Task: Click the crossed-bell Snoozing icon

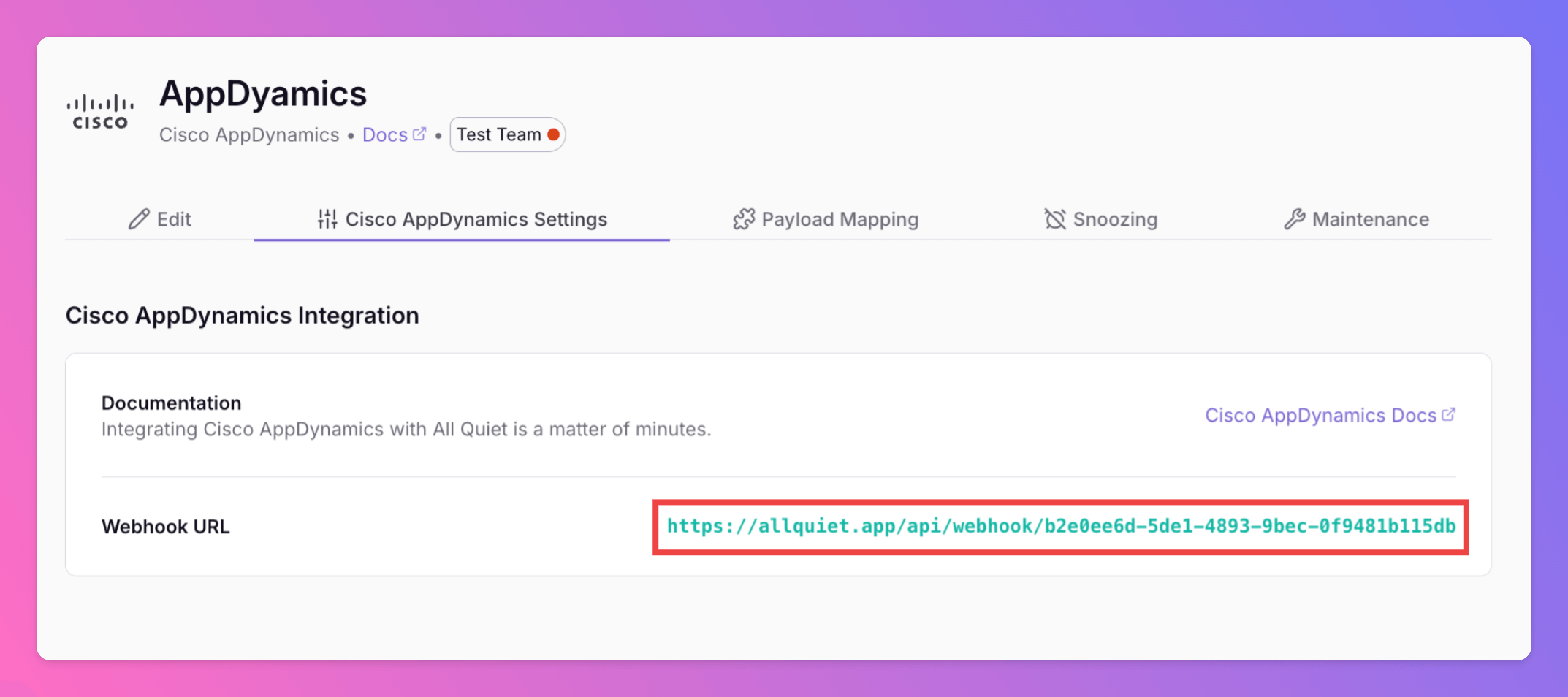Action: (1055, 219)
